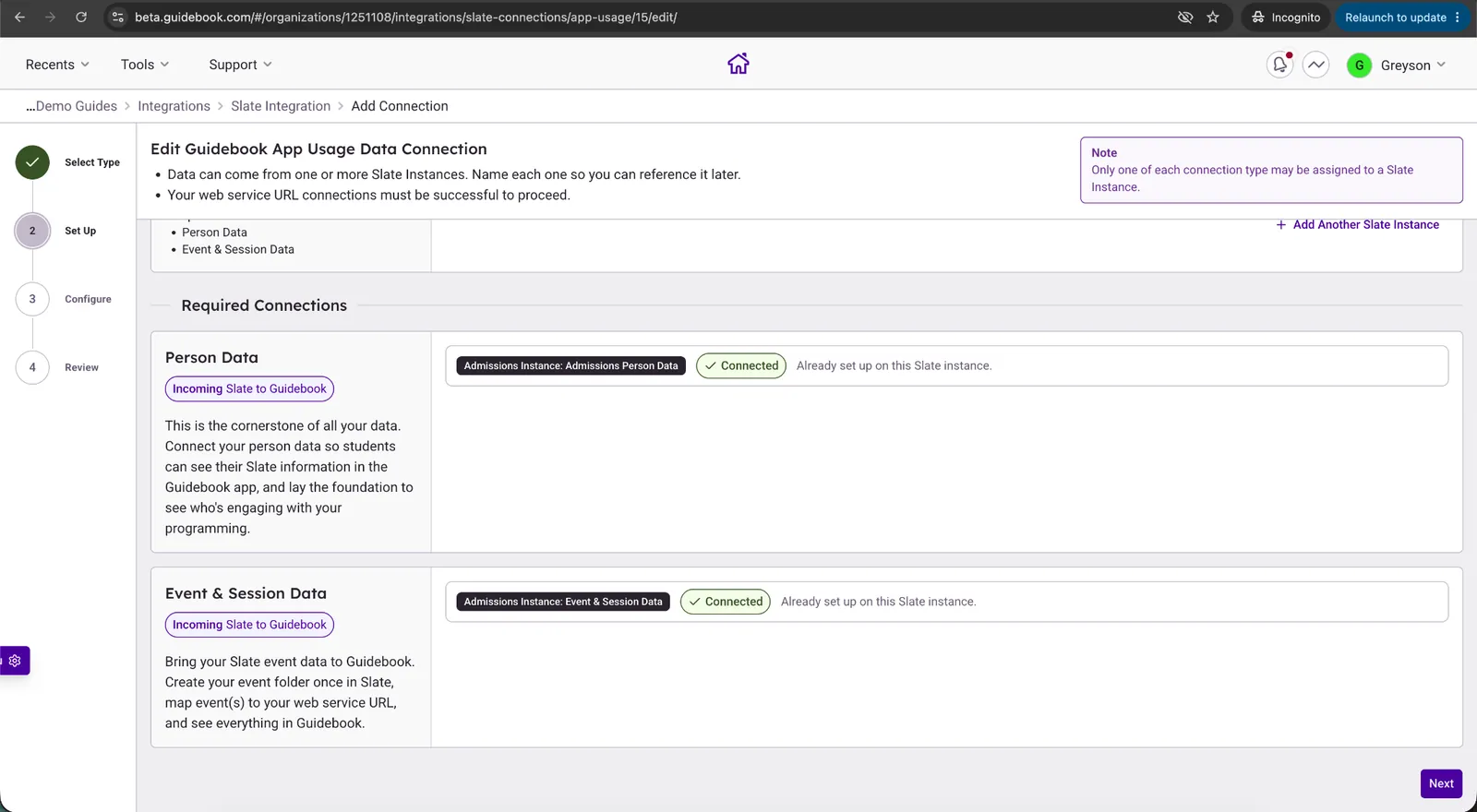Click the Event & Session Data section heading
The width and height of the screenshot is (1477, 812).
tap(246, 593)
